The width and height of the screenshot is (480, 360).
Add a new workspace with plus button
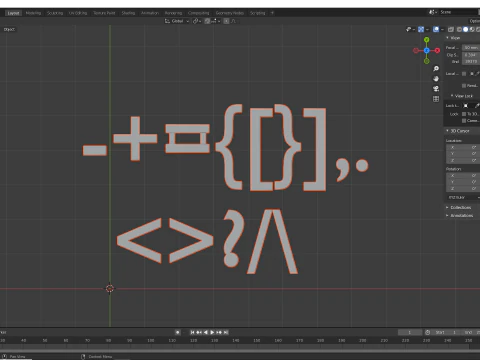[272, 13]
